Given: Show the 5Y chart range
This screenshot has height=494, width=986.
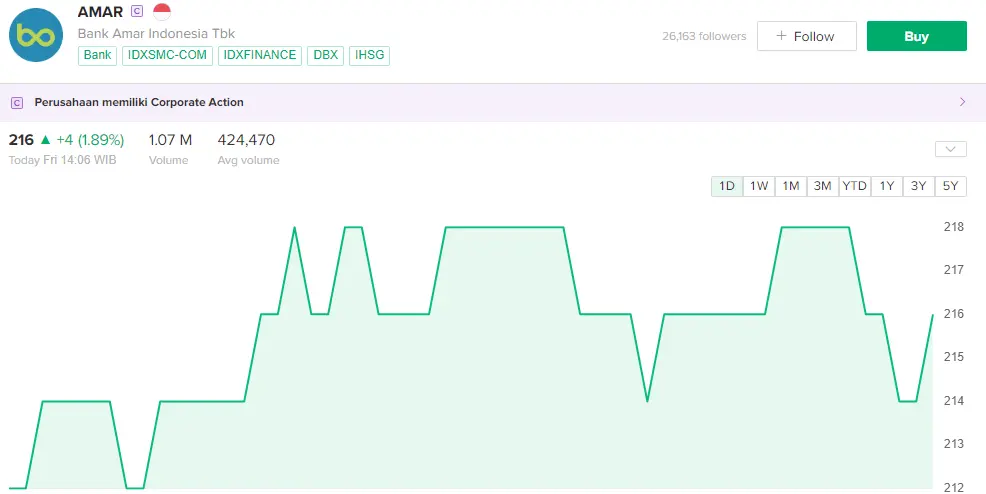Looking at the screenshot, I should 950,186.
